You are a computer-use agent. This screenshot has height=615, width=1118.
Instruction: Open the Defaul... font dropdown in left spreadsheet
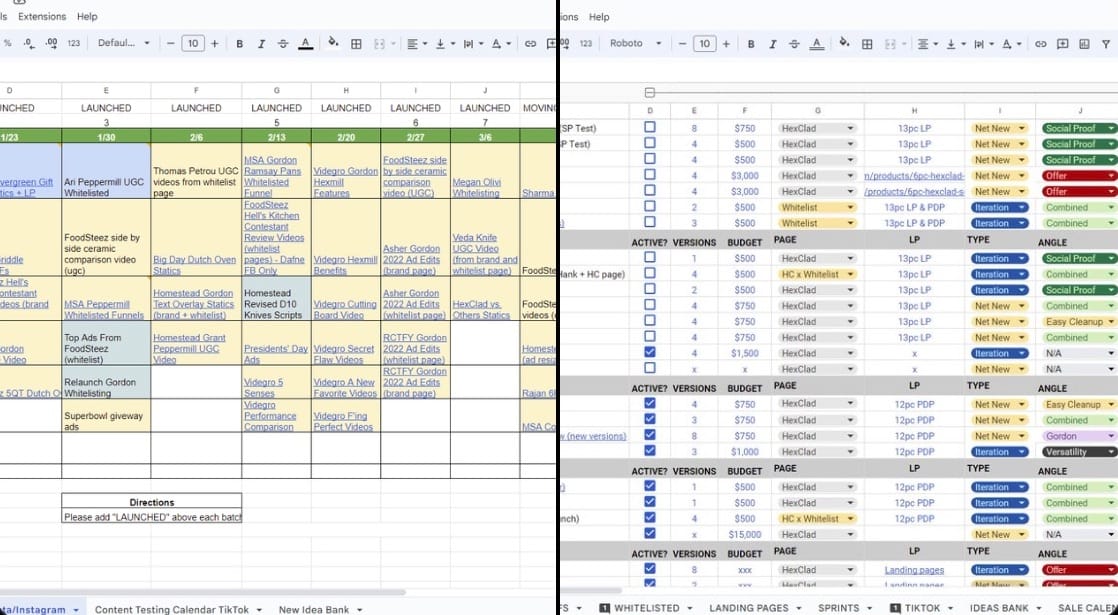pyautogui.click(x=123, y=43)
